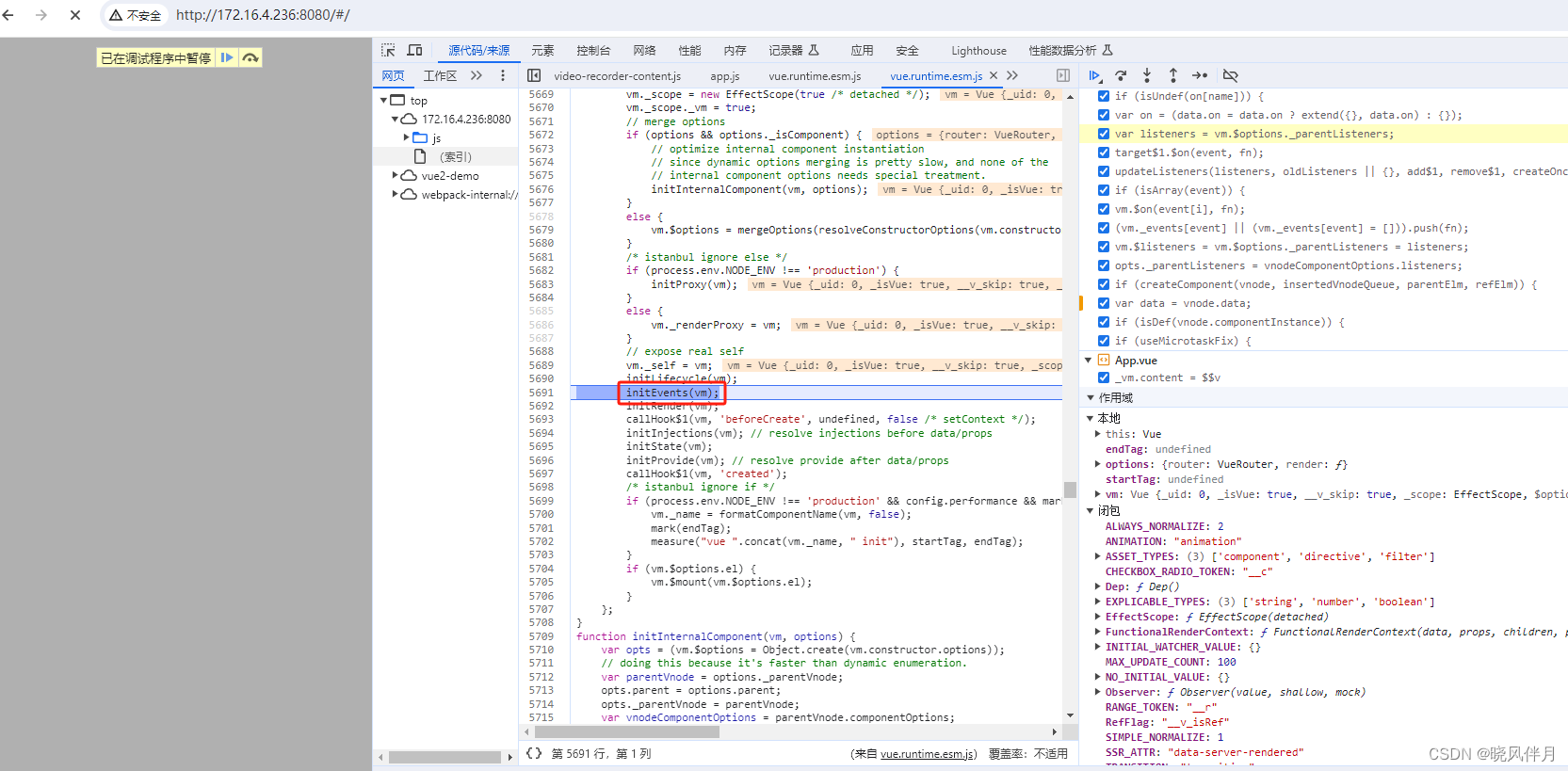1568x771 pixels.
Task: Uncheck breakpoint 'var data = vnode.data'
Action: [1104, 303]
